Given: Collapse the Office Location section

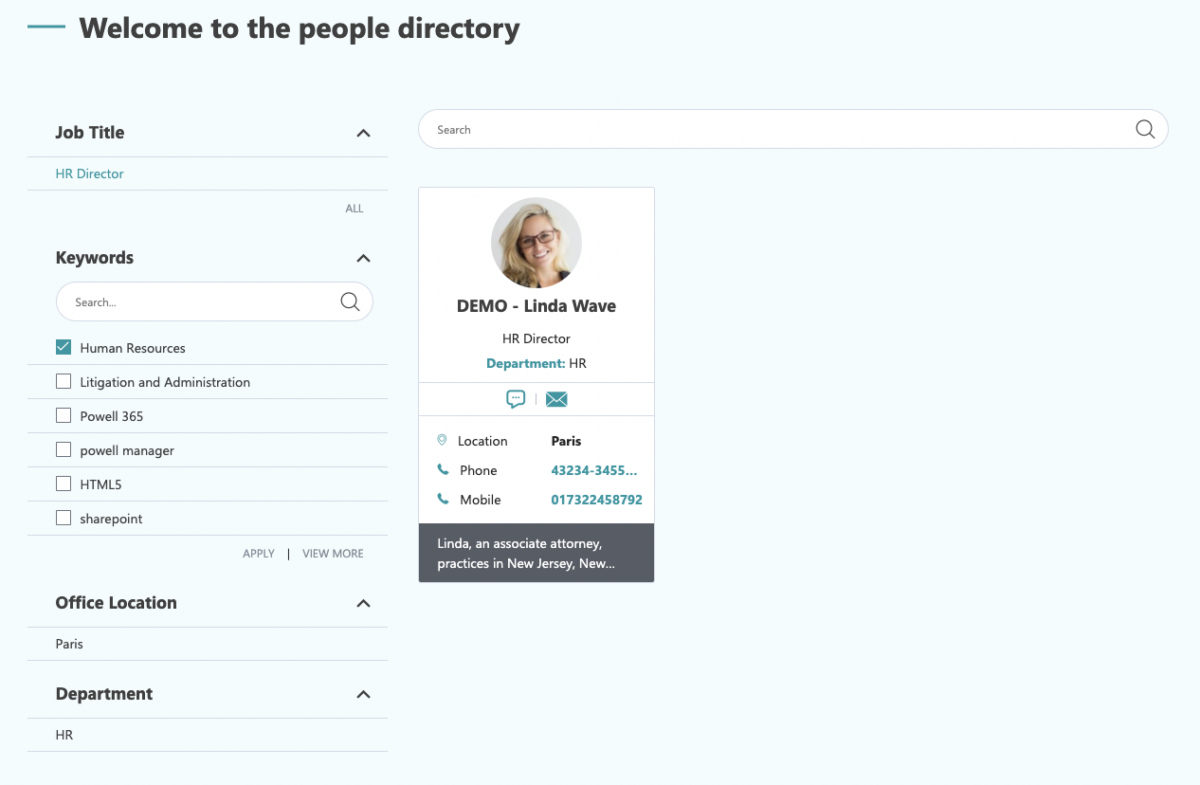Looking at the screenshot, I should point(363,603).
